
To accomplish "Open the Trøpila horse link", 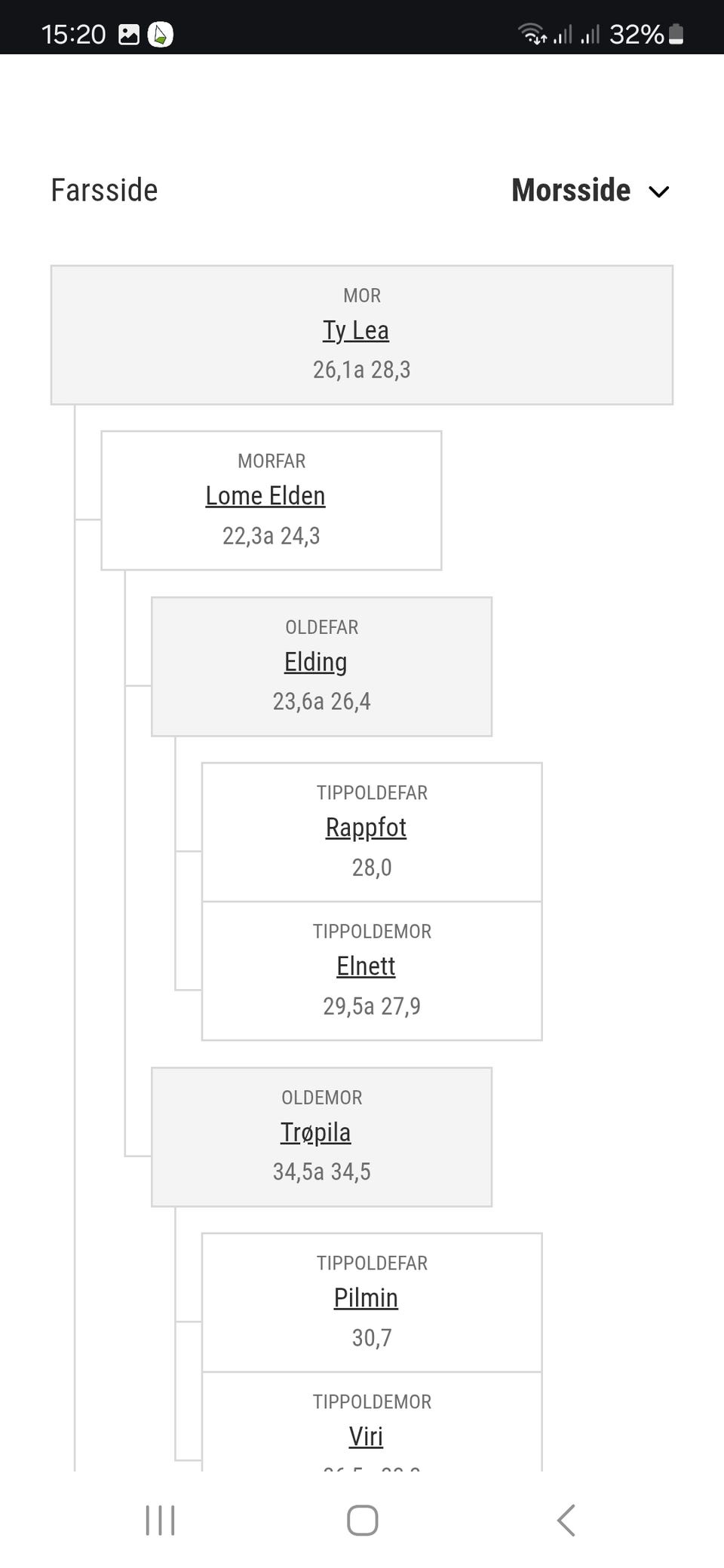I will click(315, 1132).
